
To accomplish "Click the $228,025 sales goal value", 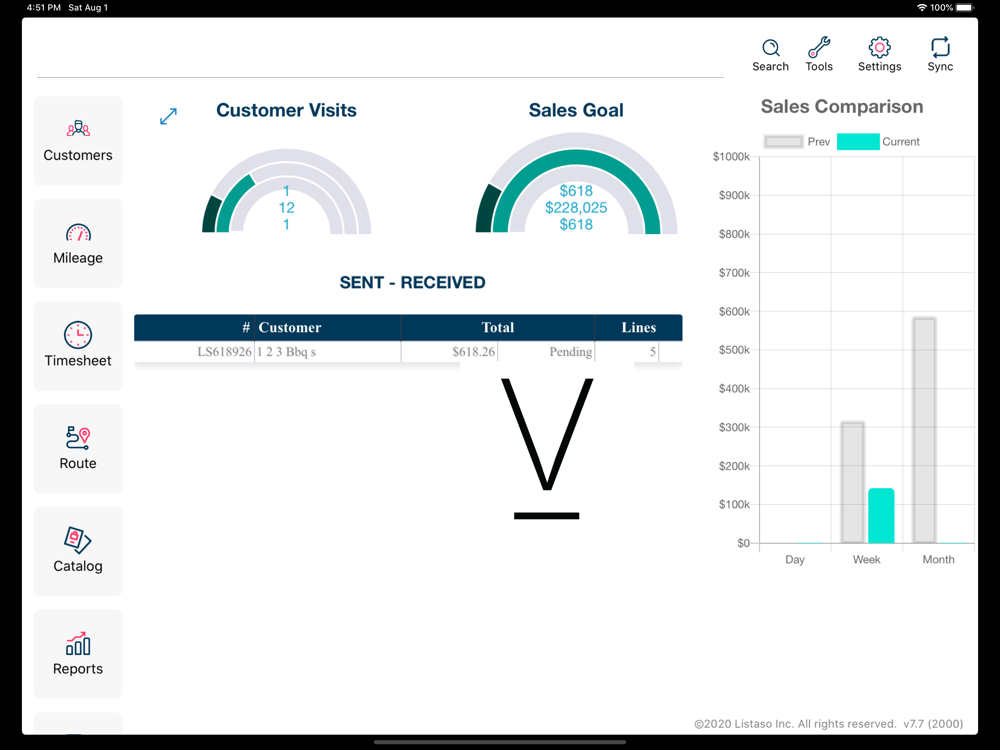I will tap(576, 207).
